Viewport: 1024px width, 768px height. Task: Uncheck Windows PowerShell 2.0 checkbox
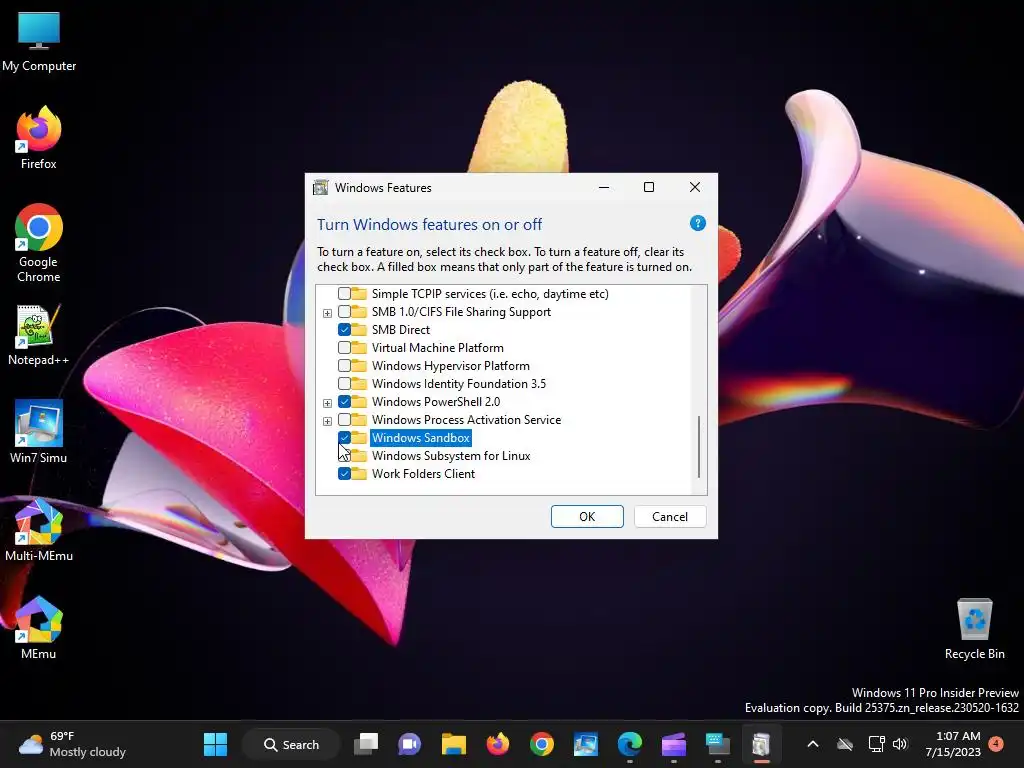click(x=344, y=402)
